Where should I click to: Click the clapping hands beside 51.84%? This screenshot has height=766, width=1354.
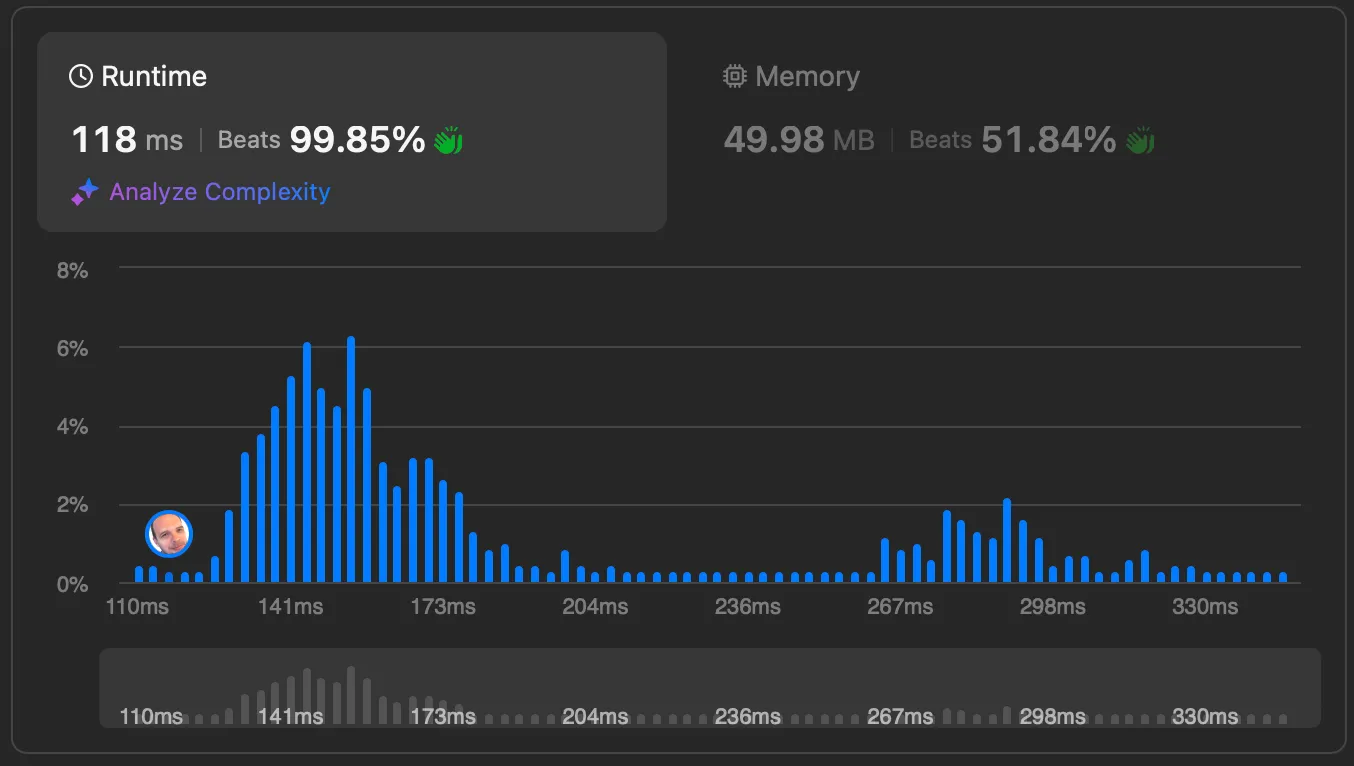coord(1140,141)
